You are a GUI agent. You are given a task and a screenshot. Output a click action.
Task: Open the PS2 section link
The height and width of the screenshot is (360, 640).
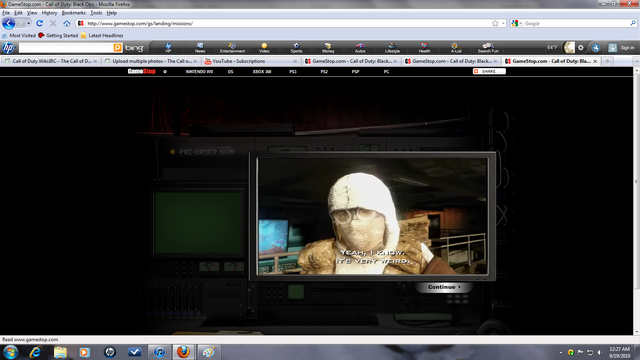coord(324,71)
